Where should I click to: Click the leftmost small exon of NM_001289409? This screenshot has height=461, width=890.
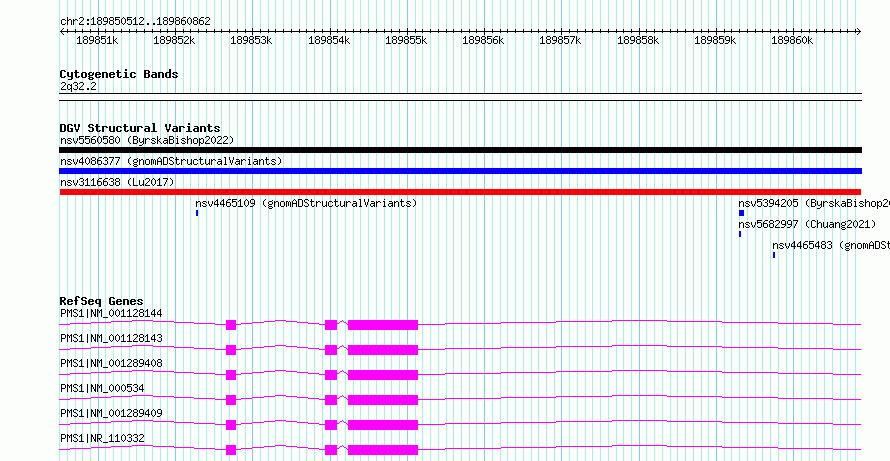click(230, 425)
